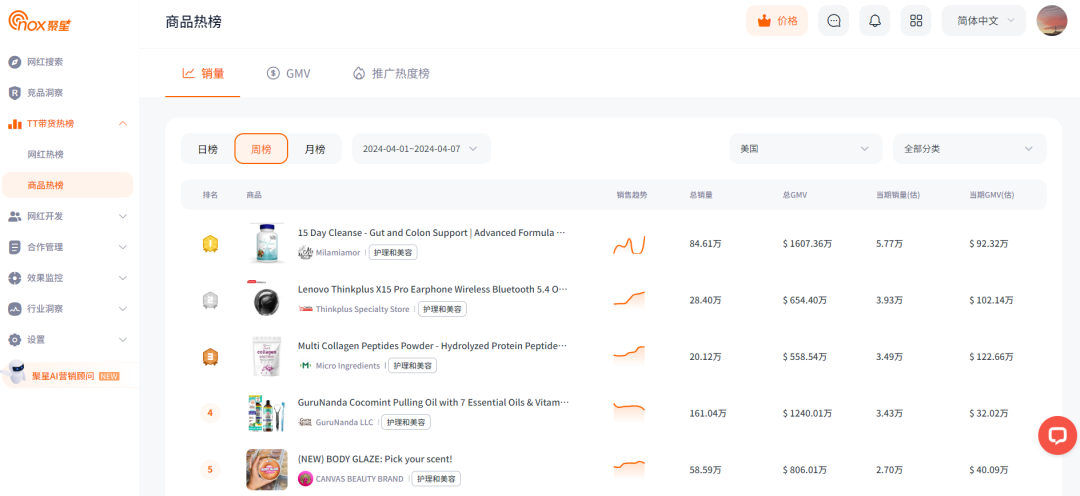Collapse the TT带货热榜 sidebar section
This screenshot has height=496, width=1080.
(123, 124)
